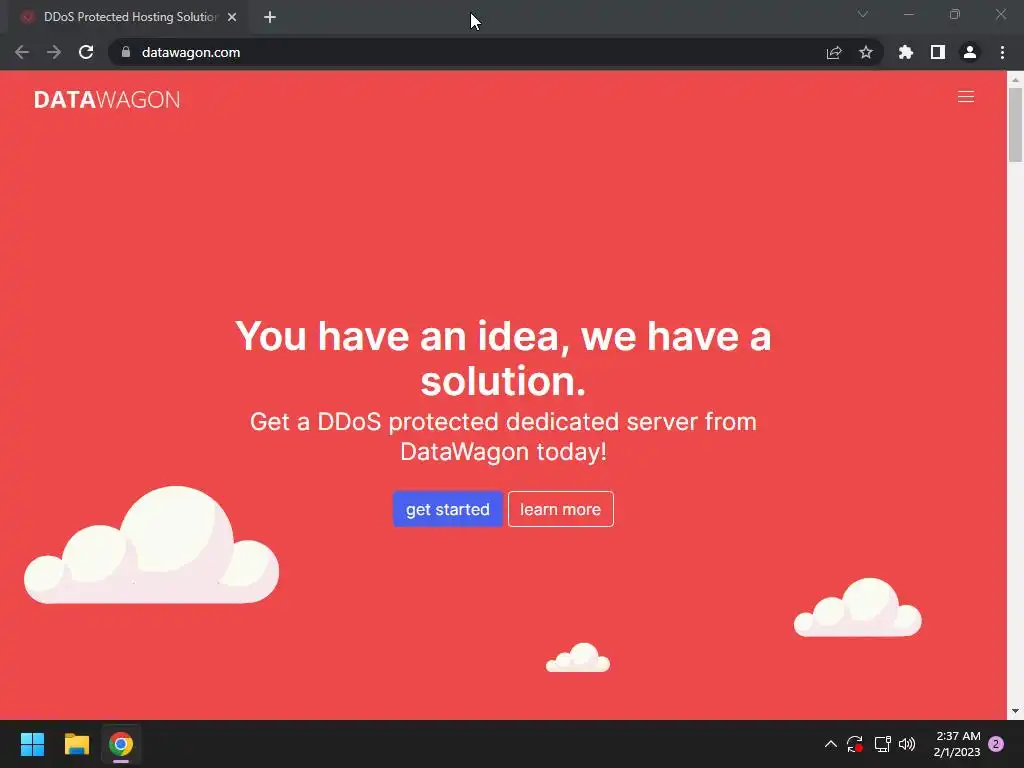Click the sync status tray icon
1024x768 pixels.
click(x=855, y=744)
